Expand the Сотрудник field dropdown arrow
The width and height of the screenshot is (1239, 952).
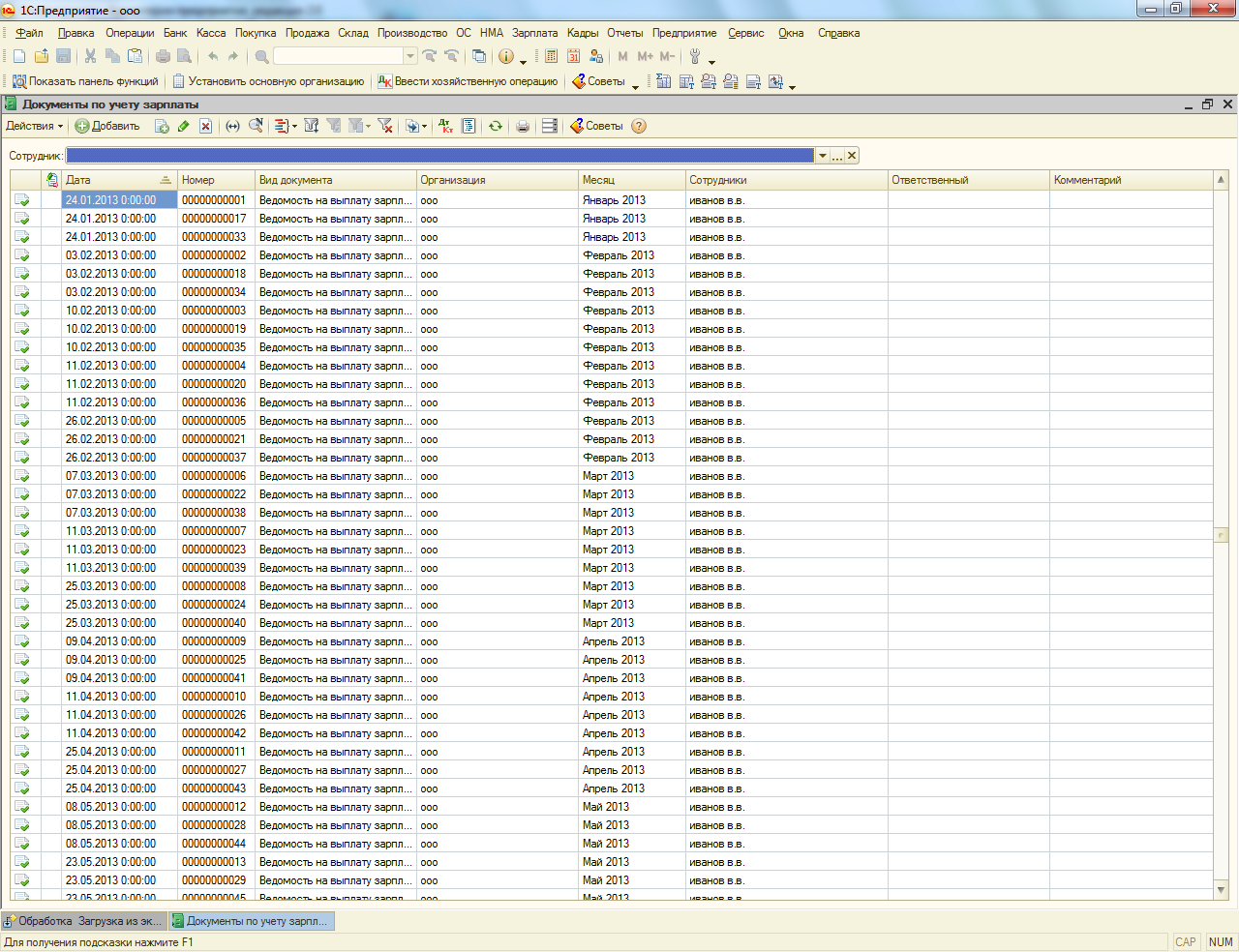point(823,156)
